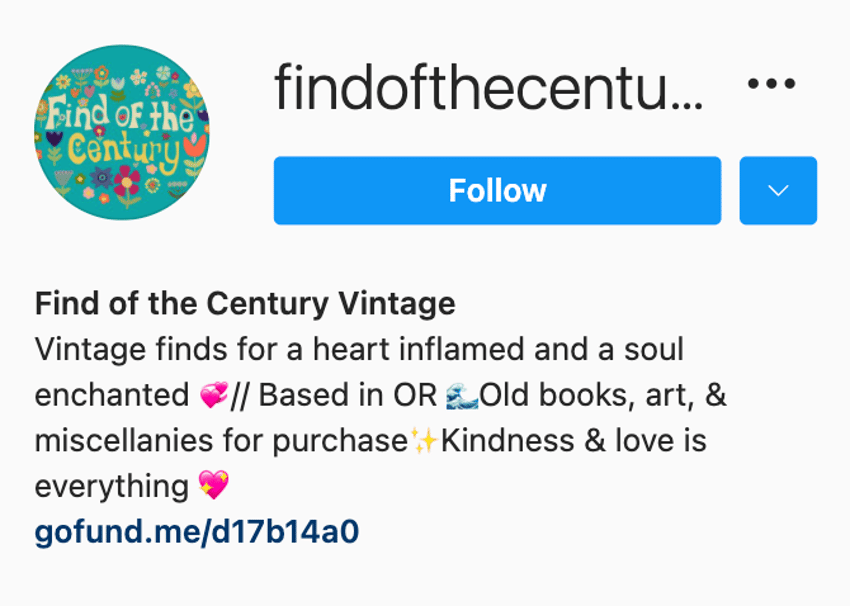Click the Follow button
Screen dimensions: 850x606
497,190
